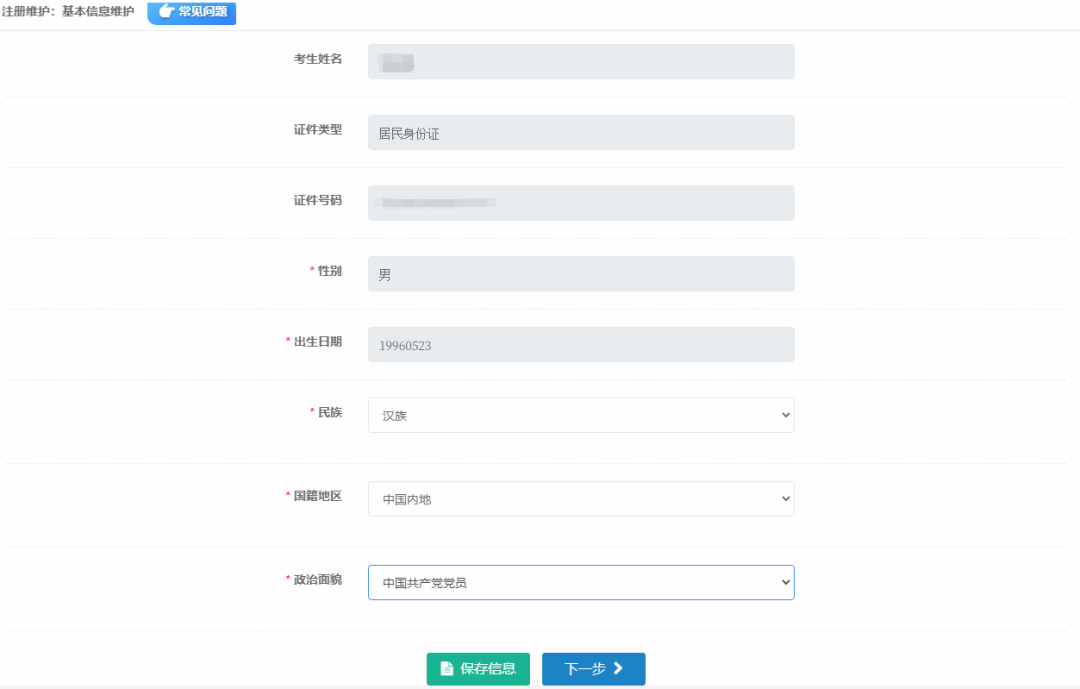Click the hand pointer icon beside 常见问题
1080x689 pixels.
click(x=166, y=11)
